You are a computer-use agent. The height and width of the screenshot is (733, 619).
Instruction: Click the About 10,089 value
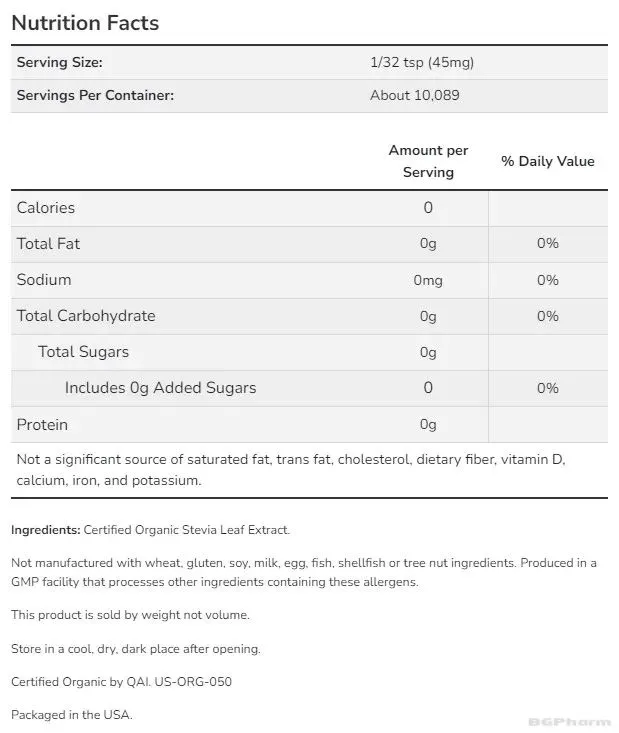click(415, 95)
